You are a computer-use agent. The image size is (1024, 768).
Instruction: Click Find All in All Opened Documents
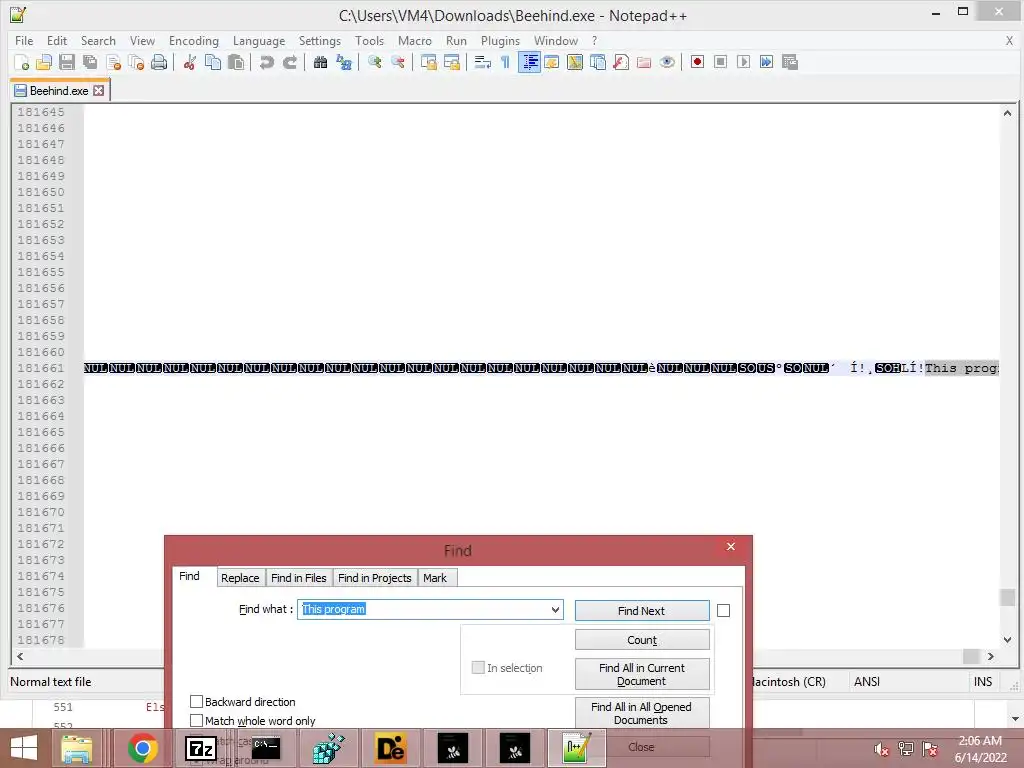(x=641, y=713)
